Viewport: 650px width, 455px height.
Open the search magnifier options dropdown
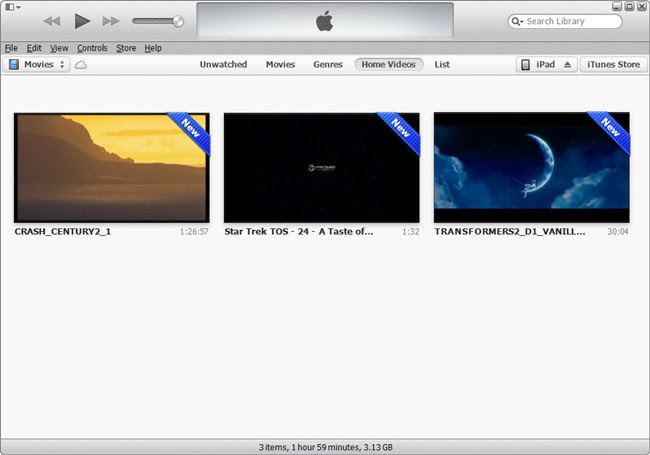pyautogui.click(x=517, y=21)
